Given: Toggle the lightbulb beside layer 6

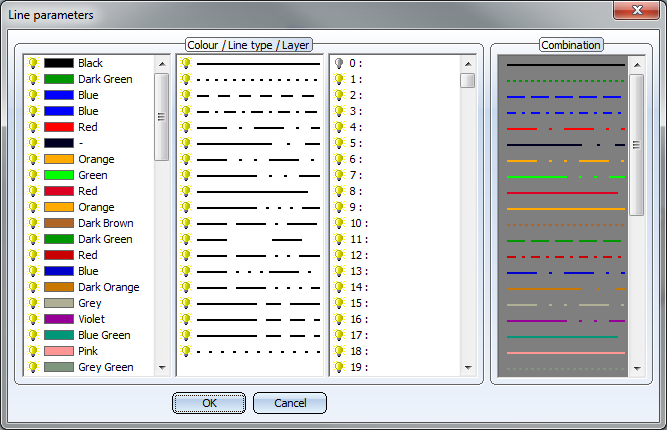Looking at the screenshot, I should (339, 159).
